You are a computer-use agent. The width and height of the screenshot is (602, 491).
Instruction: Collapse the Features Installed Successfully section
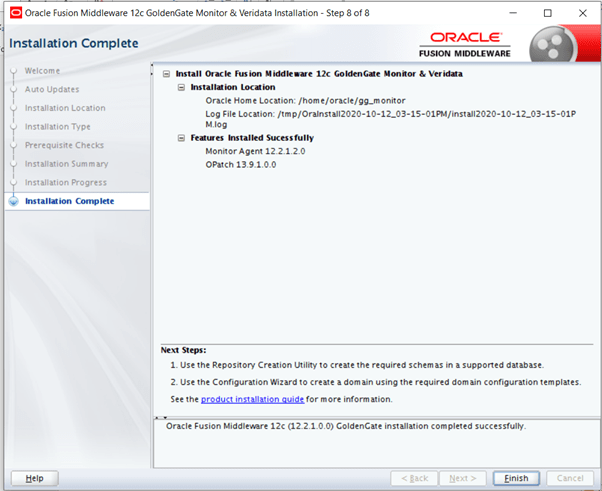pos(181,137)
